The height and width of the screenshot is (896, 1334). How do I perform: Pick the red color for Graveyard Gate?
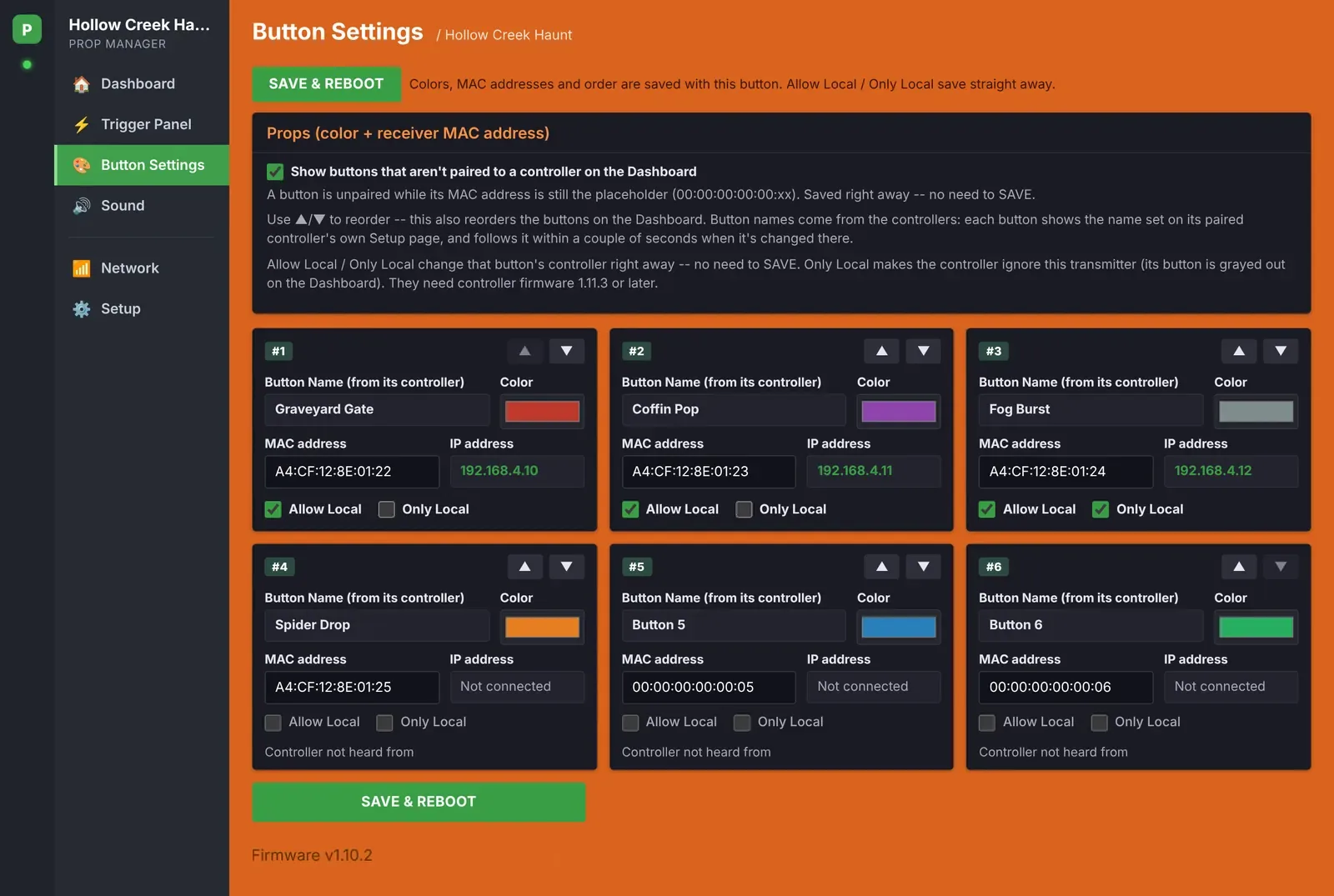tap(542, 411)
